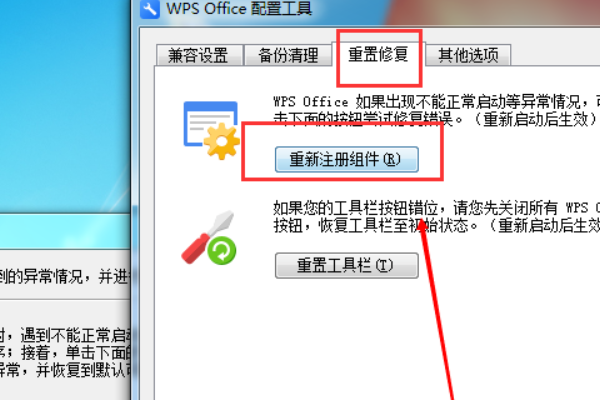The width and height of the screenshot is (600, 400).
Task: Select the 重置修复 tab
Action: point(378,54)
